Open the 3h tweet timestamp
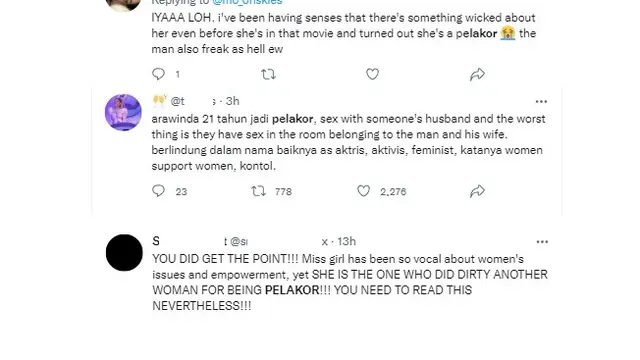This screenshot has height=360, width=640. coord(233,101)
